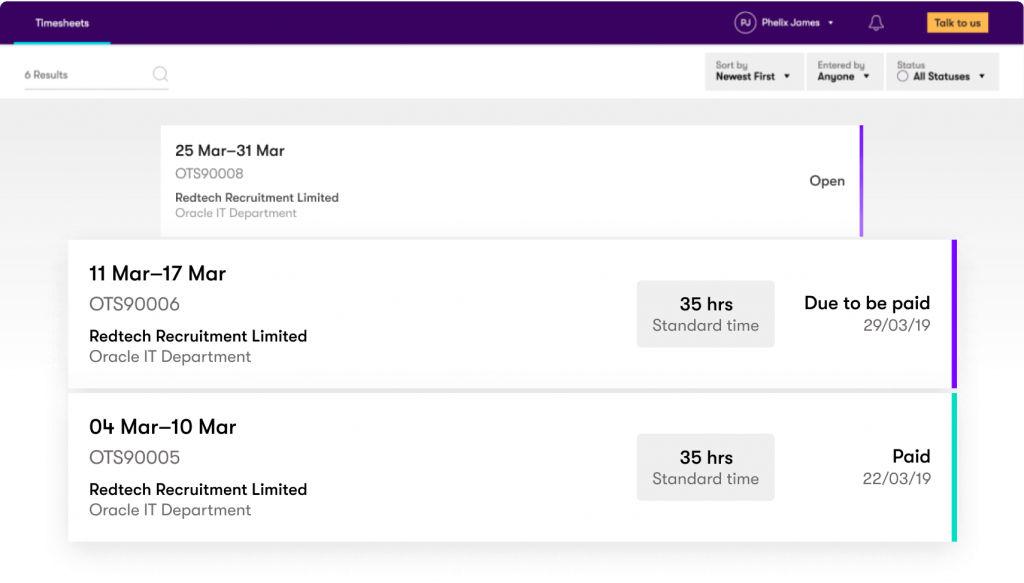
Task: Open the 25 Mar–31 Mar timesheet
Action: tap(230, 151)
